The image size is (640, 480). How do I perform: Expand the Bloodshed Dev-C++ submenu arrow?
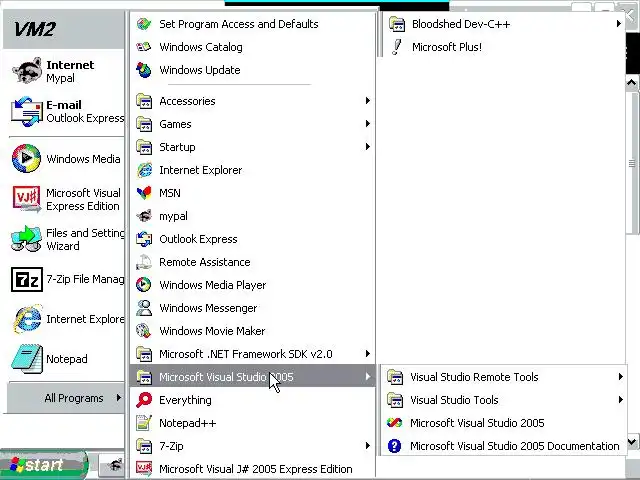click(x=619, y=24)
